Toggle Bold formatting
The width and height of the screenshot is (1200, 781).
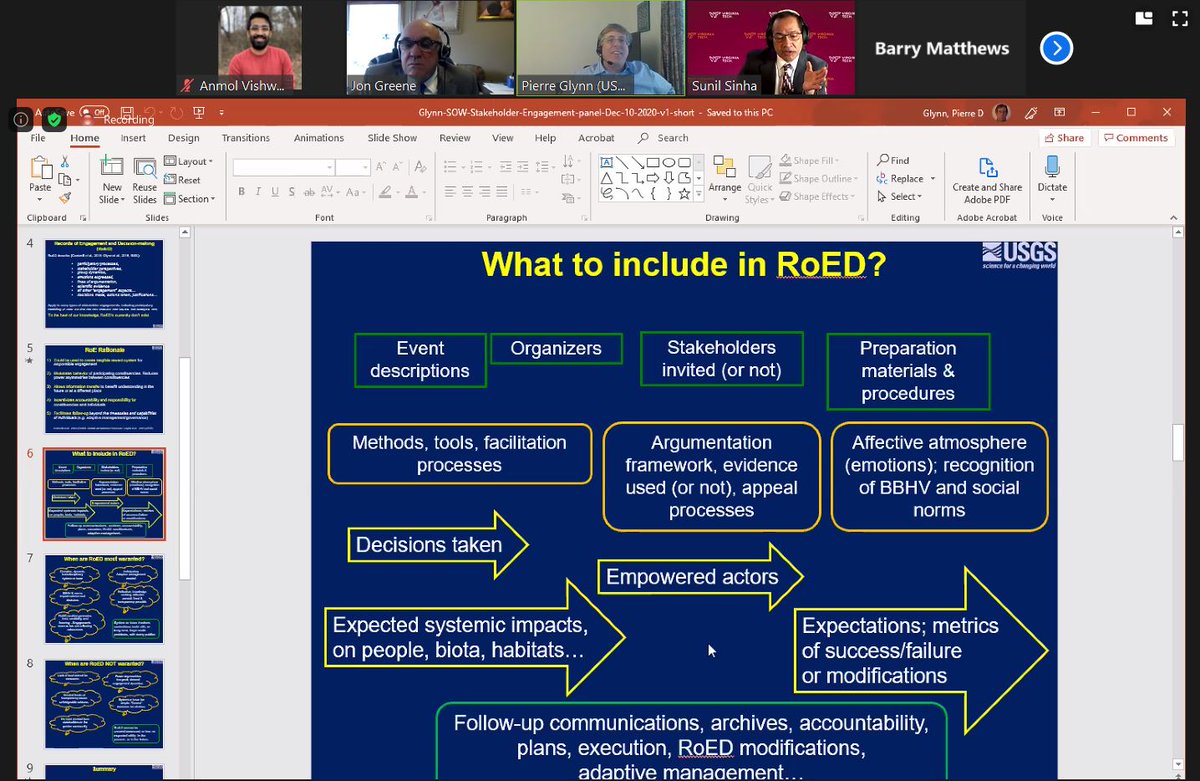pyautogui.click(x=242, y=192)
